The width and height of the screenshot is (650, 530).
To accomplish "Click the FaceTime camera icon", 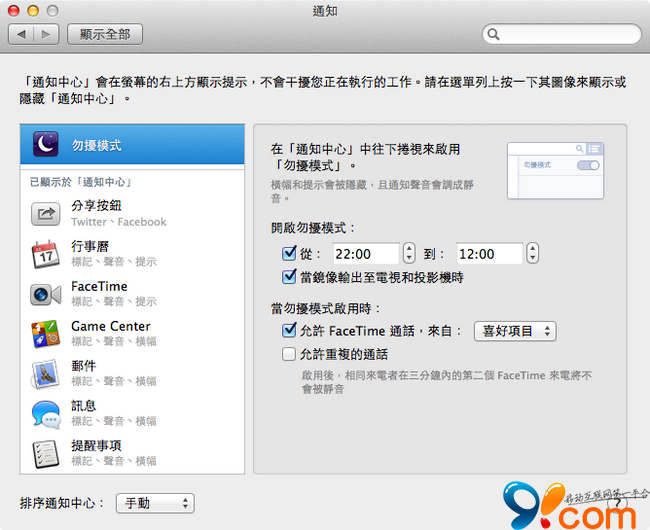I will (x=46, y=294).
